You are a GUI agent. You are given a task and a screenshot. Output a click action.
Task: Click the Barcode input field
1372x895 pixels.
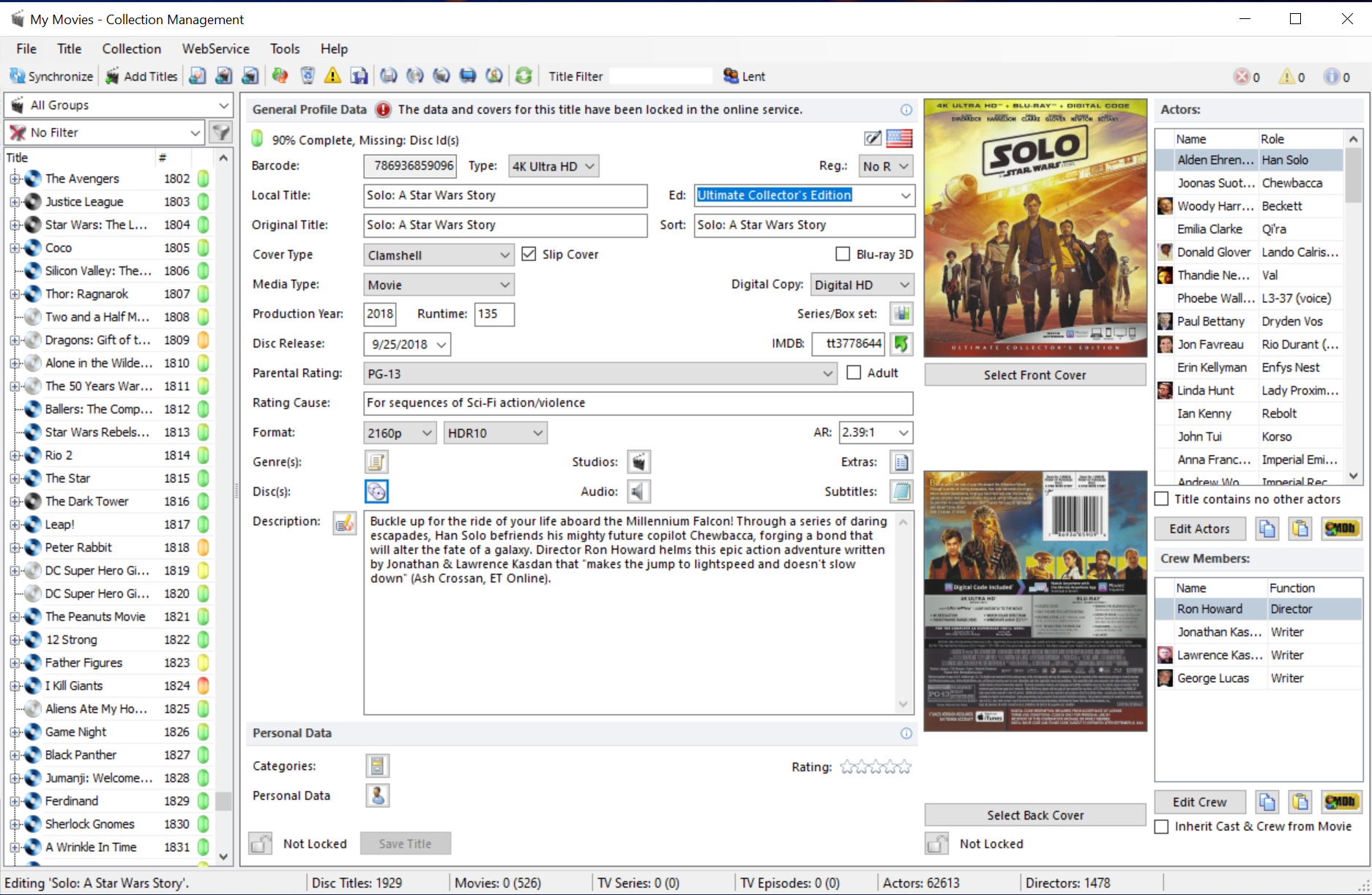(410, 166)
